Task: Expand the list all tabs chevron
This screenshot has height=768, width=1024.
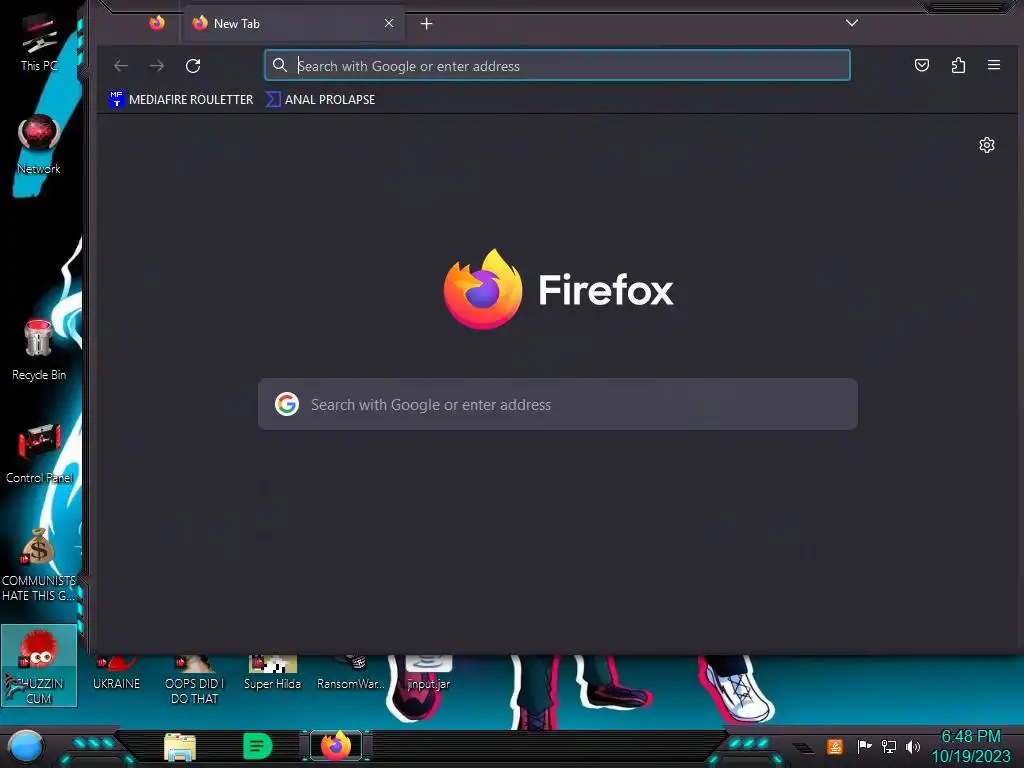Action: [852, 23]
